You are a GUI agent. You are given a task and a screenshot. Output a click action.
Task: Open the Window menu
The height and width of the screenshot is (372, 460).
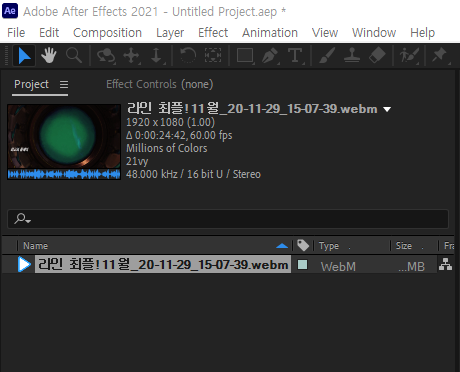click(x=374, y=33)
